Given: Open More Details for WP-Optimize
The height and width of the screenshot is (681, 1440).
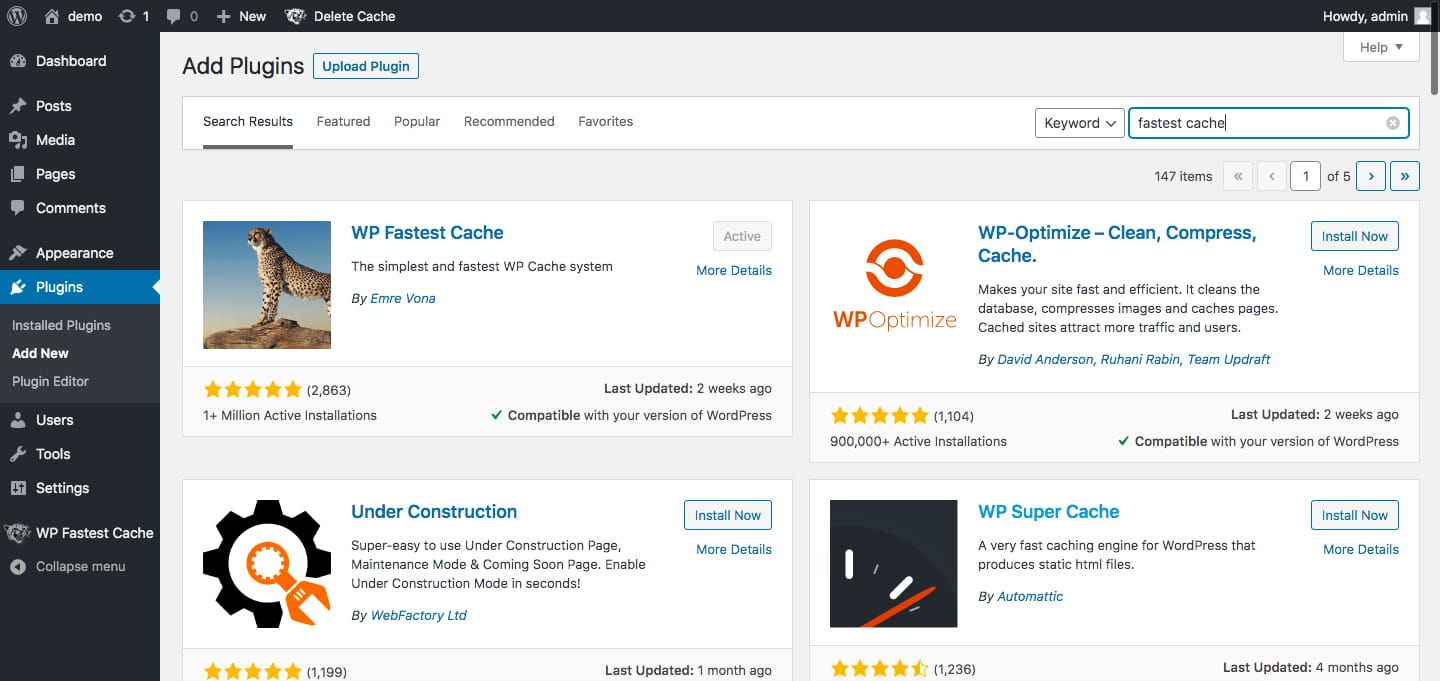Looking at the screenshot, I should tap(1361, 270).
